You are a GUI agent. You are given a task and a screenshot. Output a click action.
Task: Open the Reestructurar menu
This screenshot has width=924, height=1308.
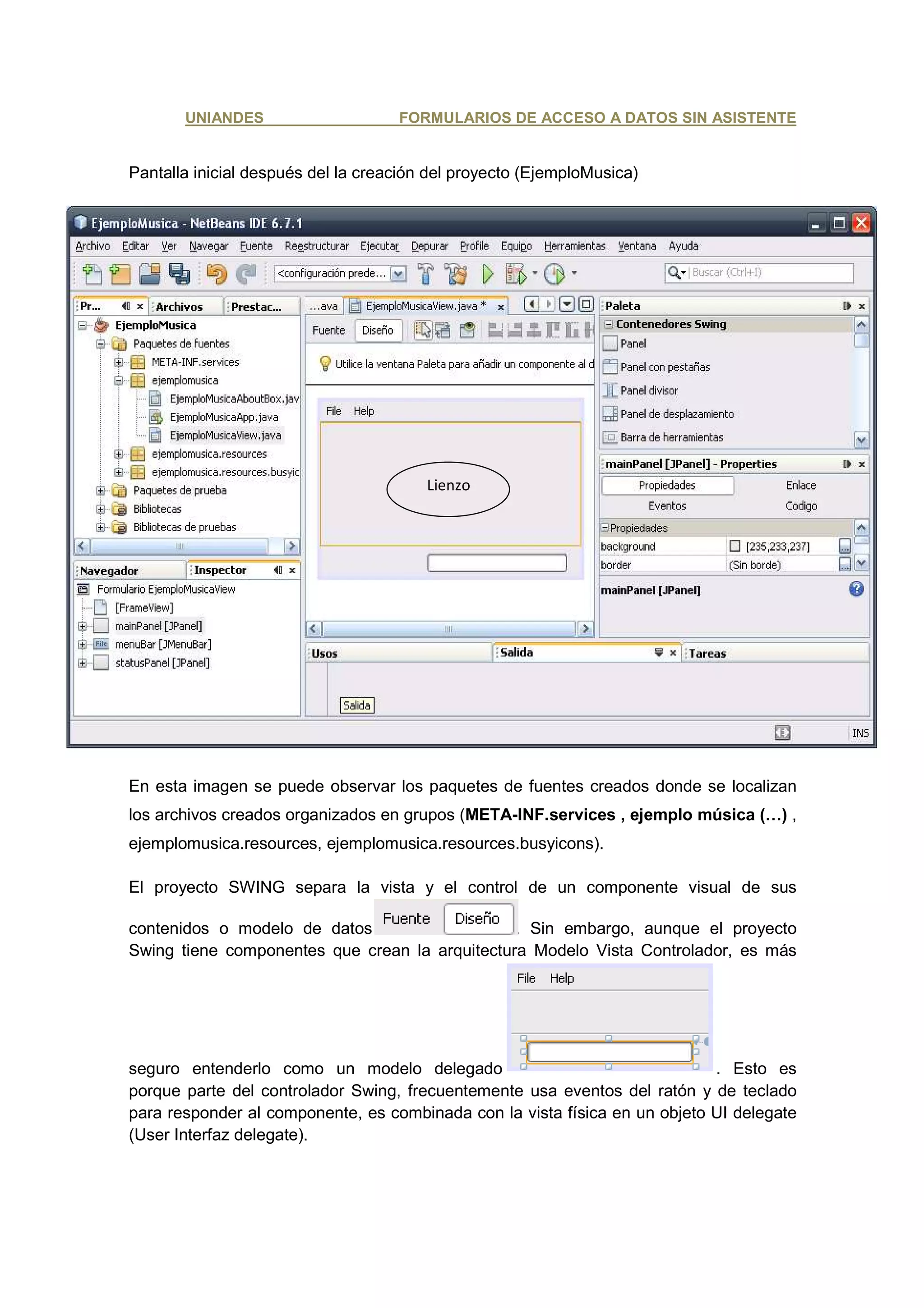317,246
